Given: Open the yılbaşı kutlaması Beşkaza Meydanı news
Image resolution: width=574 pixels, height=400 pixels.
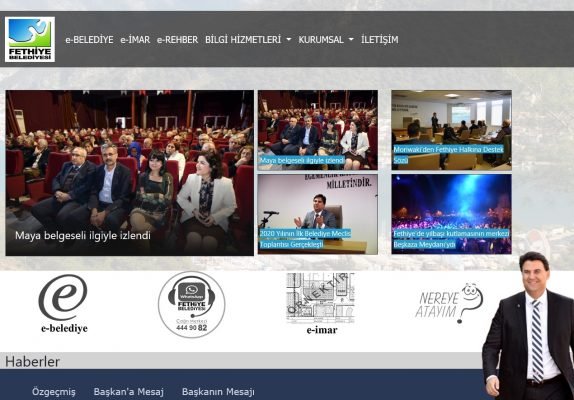Looking at the screenshot, I should coord(451,214).
